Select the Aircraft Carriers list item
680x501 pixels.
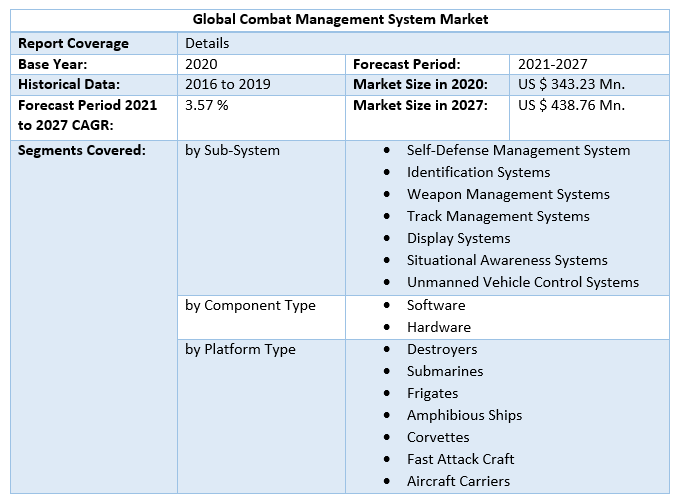coord(458,481)
